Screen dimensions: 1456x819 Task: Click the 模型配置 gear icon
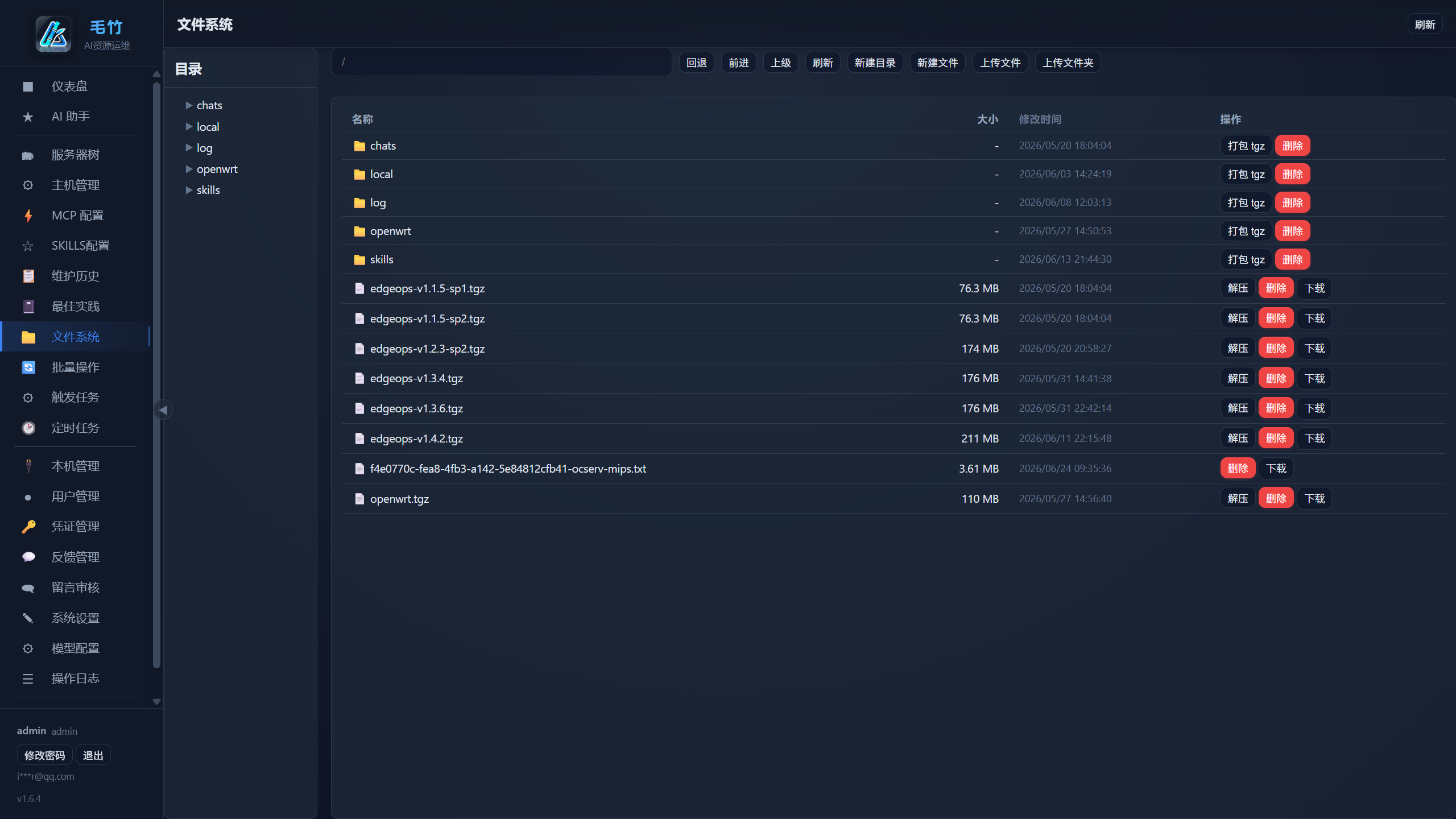(28, 648)
